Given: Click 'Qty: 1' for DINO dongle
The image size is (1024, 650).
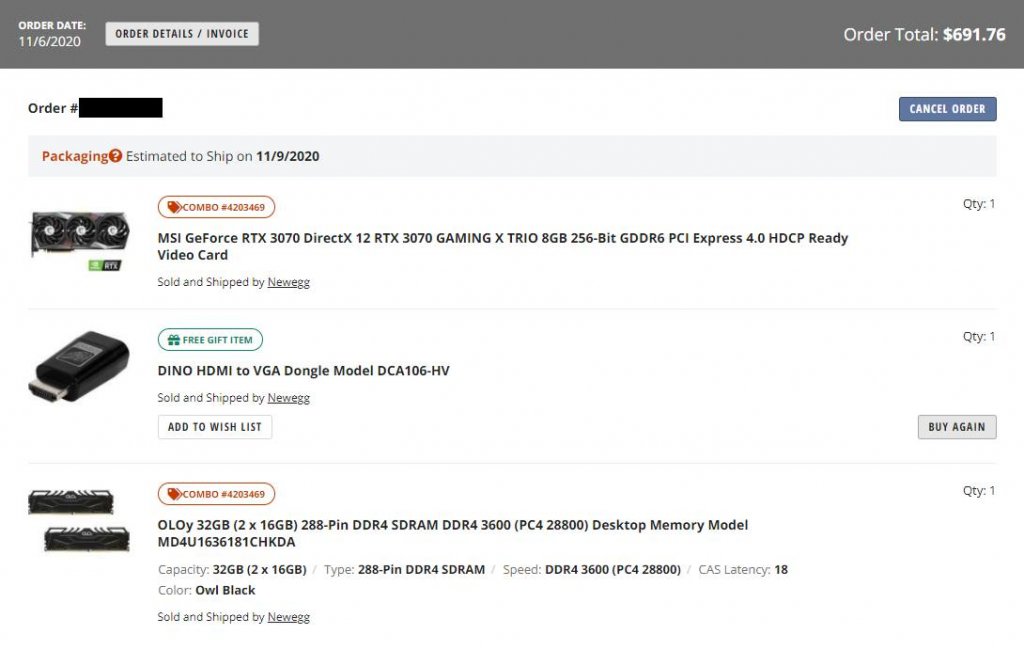Looking at the screenshot, I should (979, 336).
